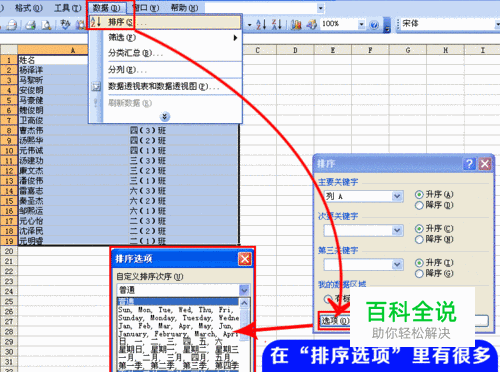Click up arrow of custom list scrollbar
Image resolution: width=500 pixels, height=372 pixels.
pos(244,303)
